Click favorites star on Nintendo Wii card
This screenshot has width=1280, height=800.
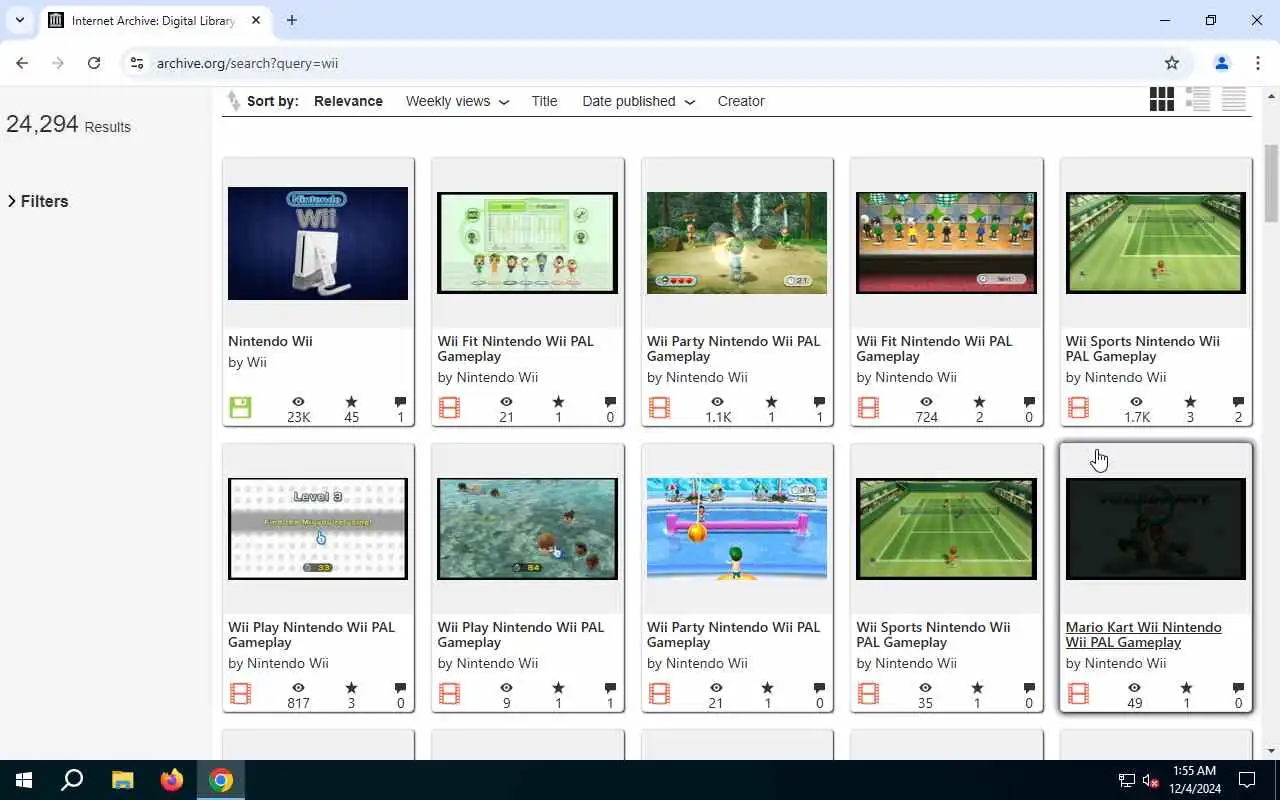(x=351, y=402)
